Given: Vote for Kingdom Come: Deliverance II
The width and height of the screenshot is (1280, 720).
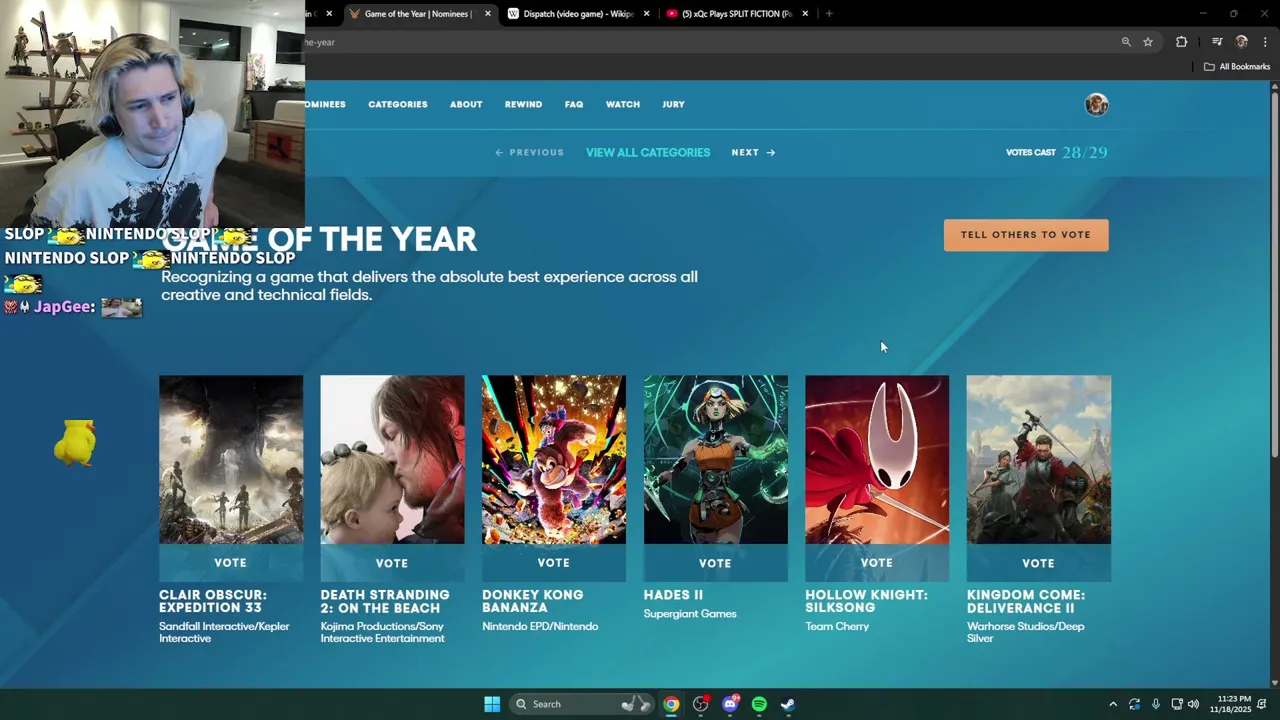Looking at the screenshot, I should tap(1039, 563).
